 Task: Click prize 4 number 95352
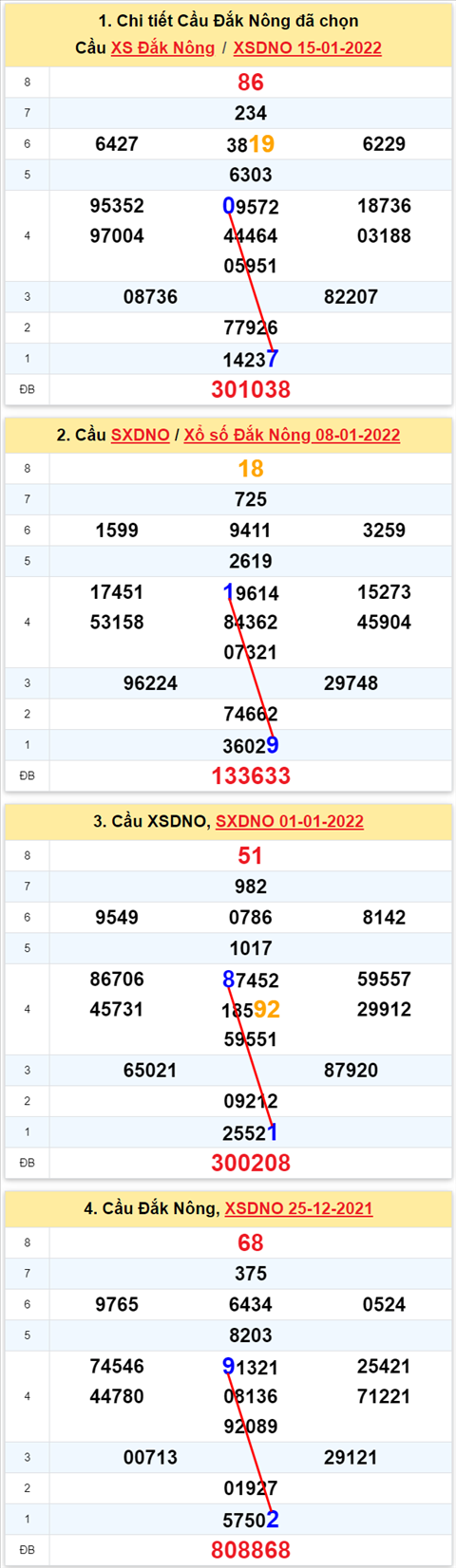[x=117, y=206]
